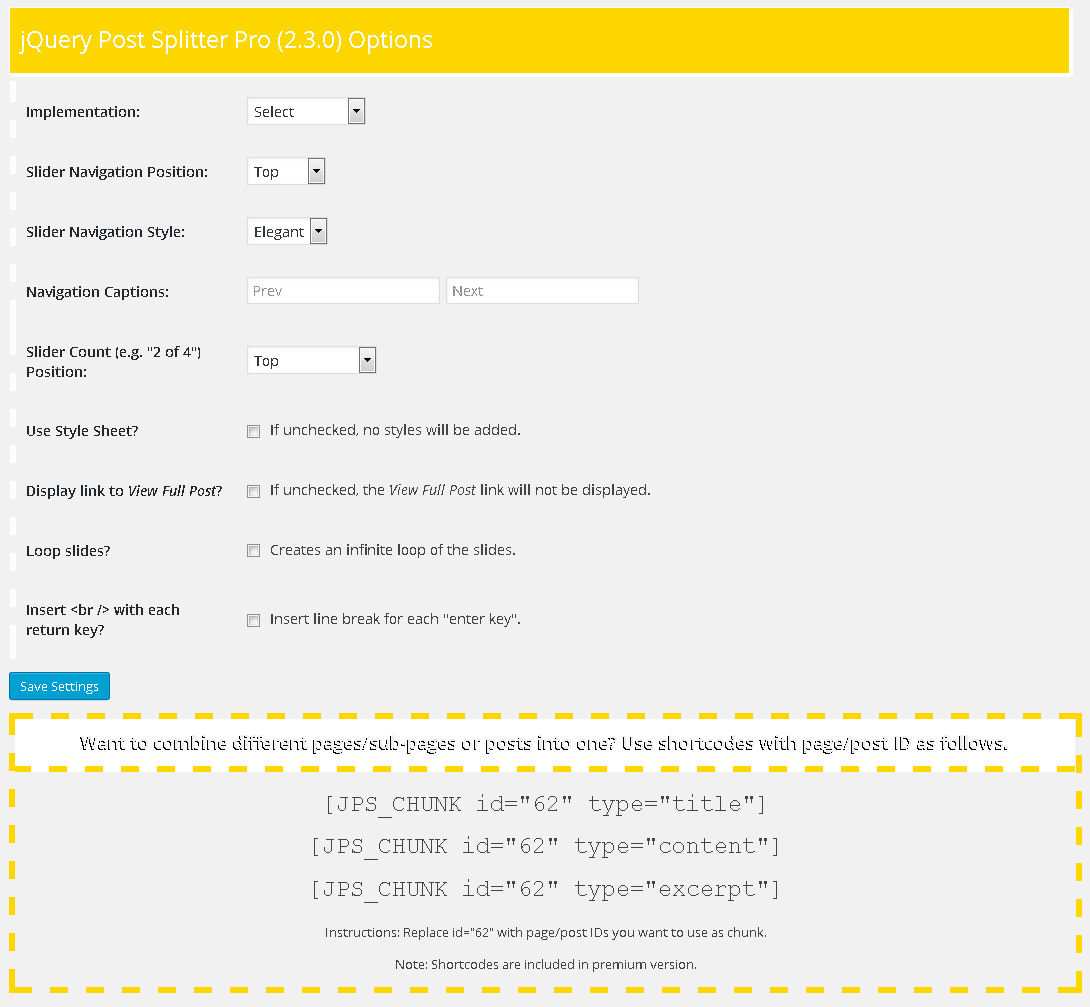Open the Implementation dropdown
The width and height of the screenshot is (1090, 1007).
point(306,111)
